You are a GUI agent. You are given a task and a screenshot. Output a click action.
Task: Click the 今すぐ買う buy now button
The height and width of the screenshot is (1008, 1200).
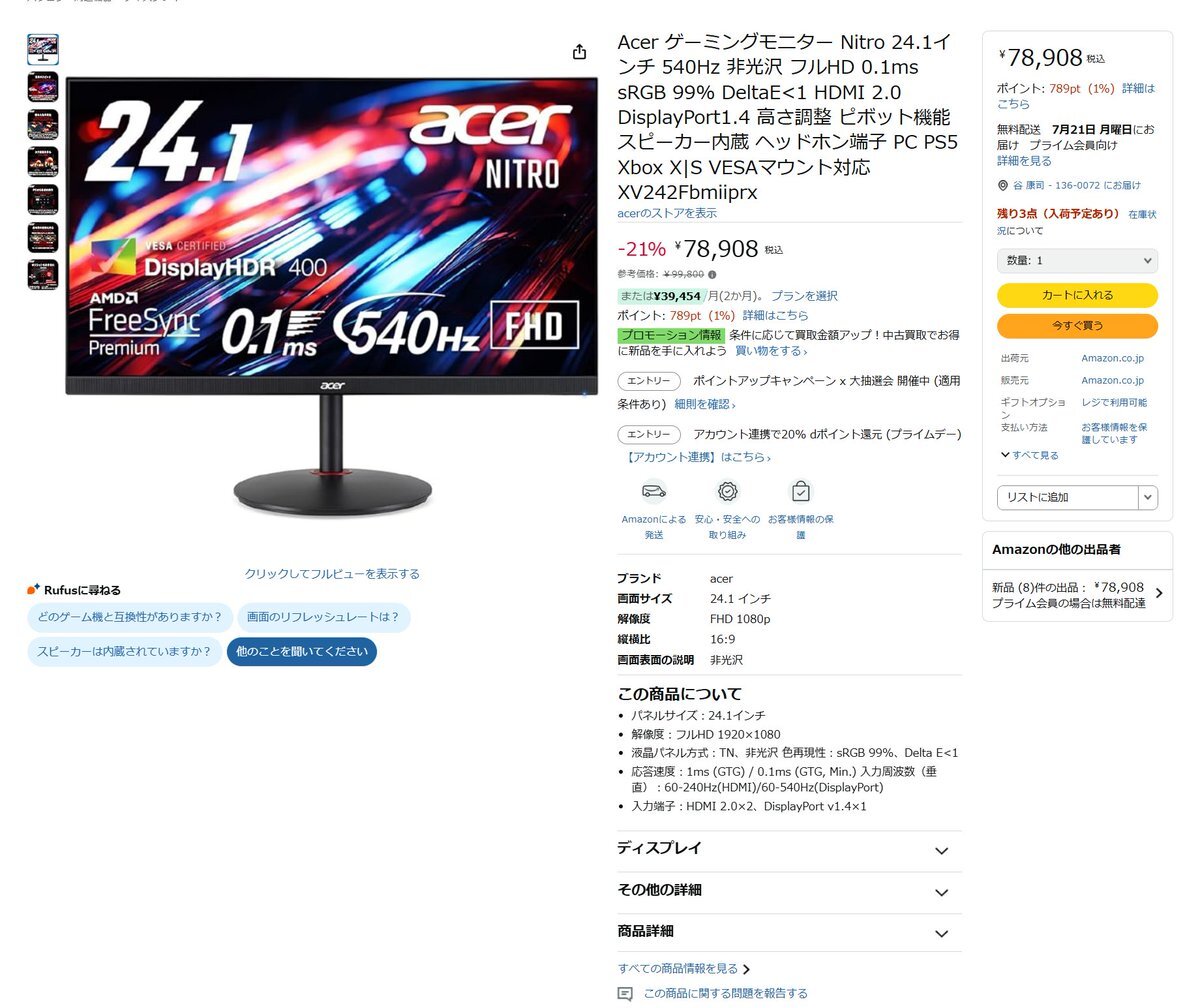point(1077,325)
